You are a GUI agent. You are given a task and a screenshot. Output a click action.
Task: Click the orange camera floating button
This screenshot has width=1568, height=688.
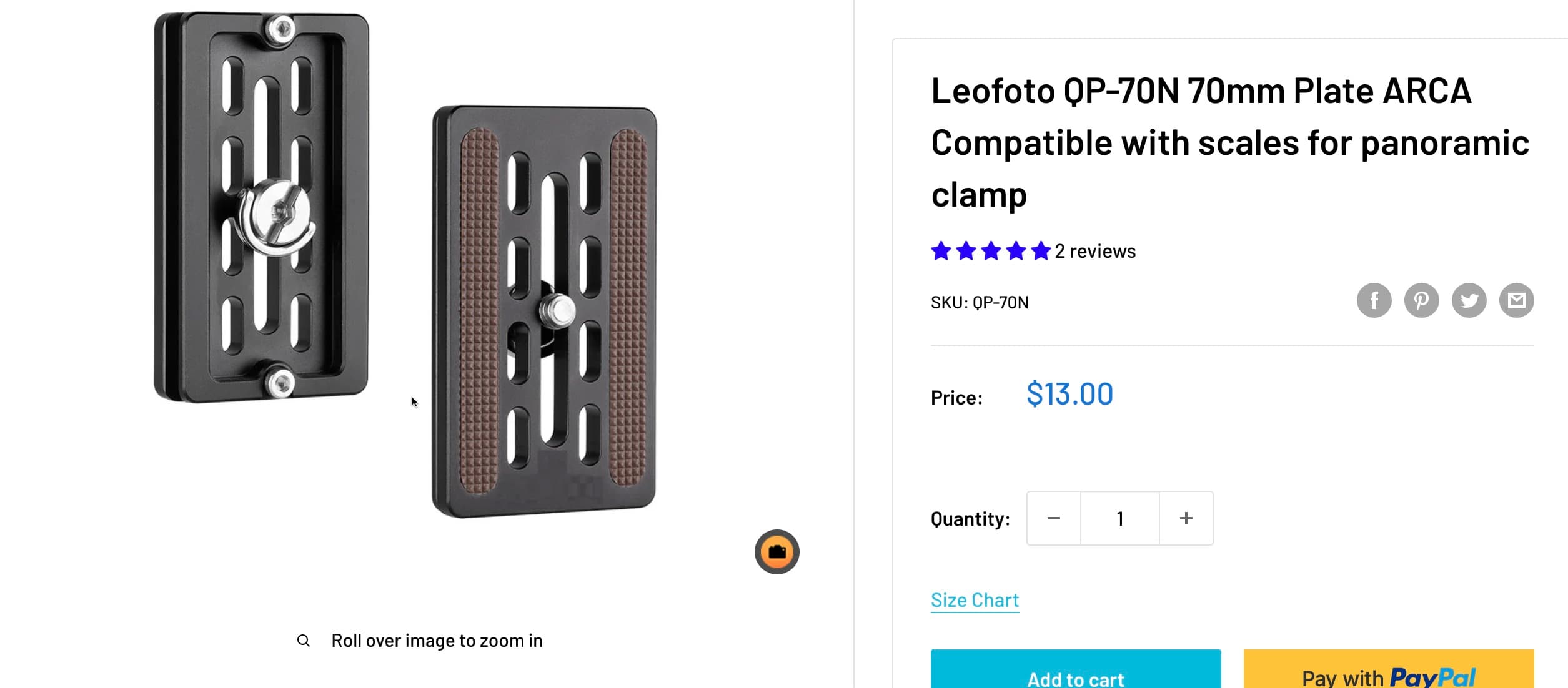(777, 552)
